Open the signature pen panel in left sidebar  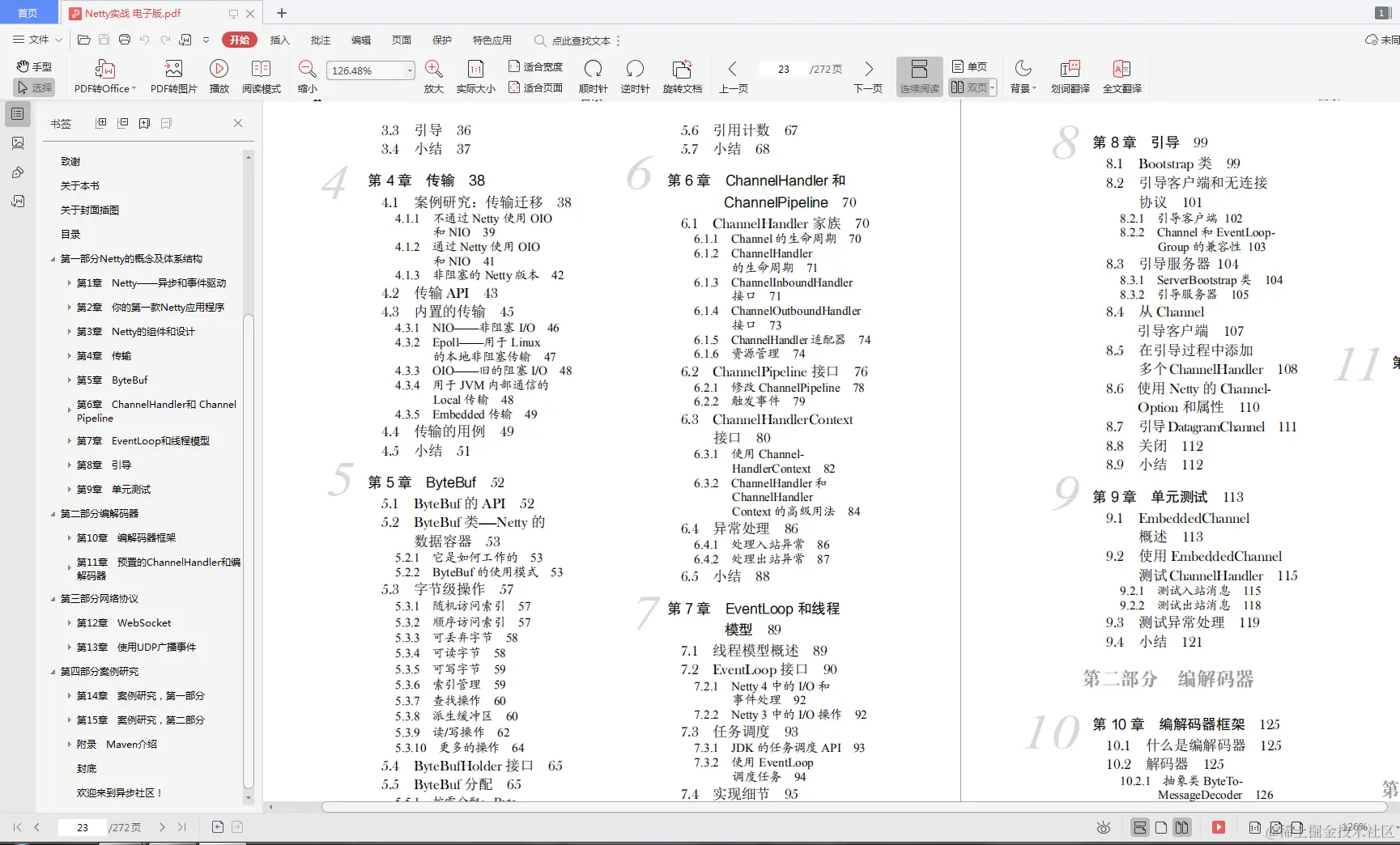[18, 172]
